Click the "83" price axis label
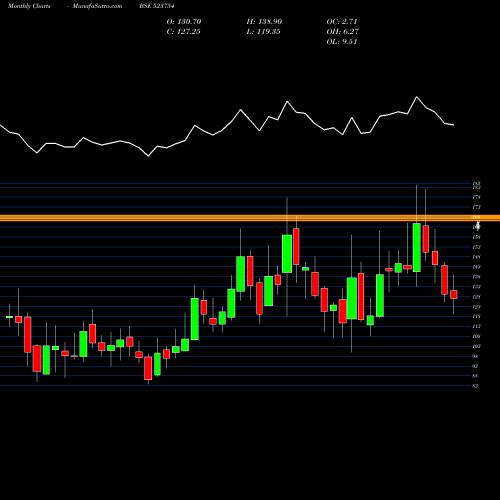 (x=476, y=386)
